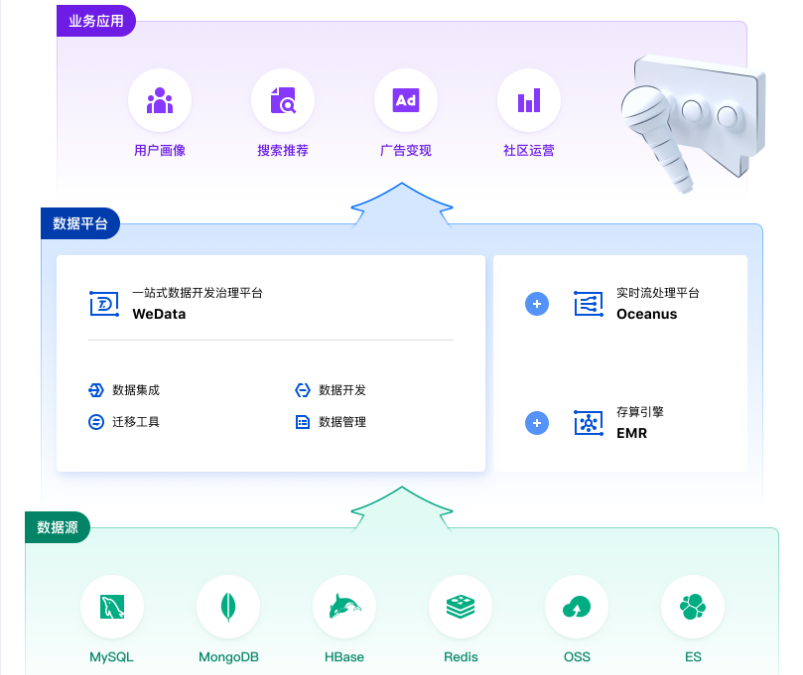The image size is (803, 675).
Task: Click the 用户画像 label text
Action: point(160,151)
